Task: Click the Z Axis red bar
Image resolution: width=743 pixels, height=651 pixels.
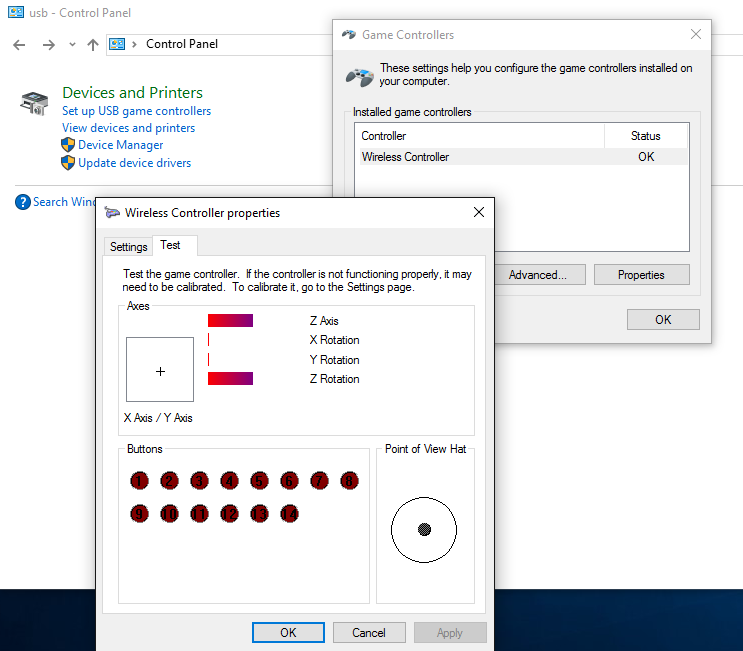Action: pos(230,321)
